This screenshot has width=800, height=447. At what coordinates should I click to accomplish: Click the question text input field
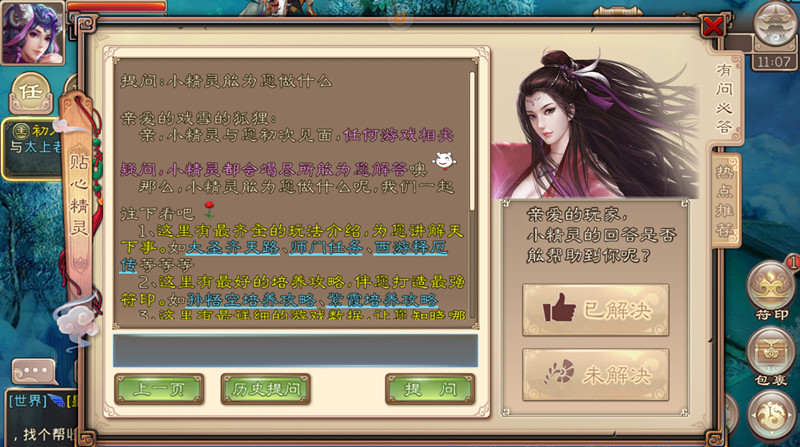[295, 351]
